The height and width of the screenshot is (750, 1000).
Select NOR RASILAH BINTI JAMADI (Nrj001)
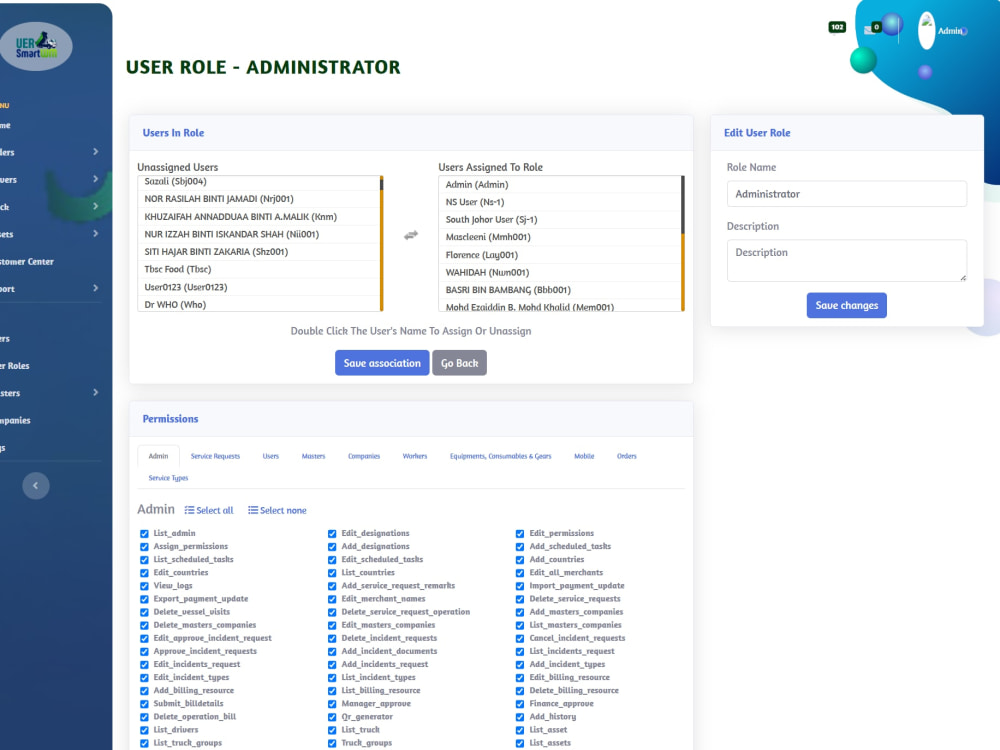click(x=258, y=199)
